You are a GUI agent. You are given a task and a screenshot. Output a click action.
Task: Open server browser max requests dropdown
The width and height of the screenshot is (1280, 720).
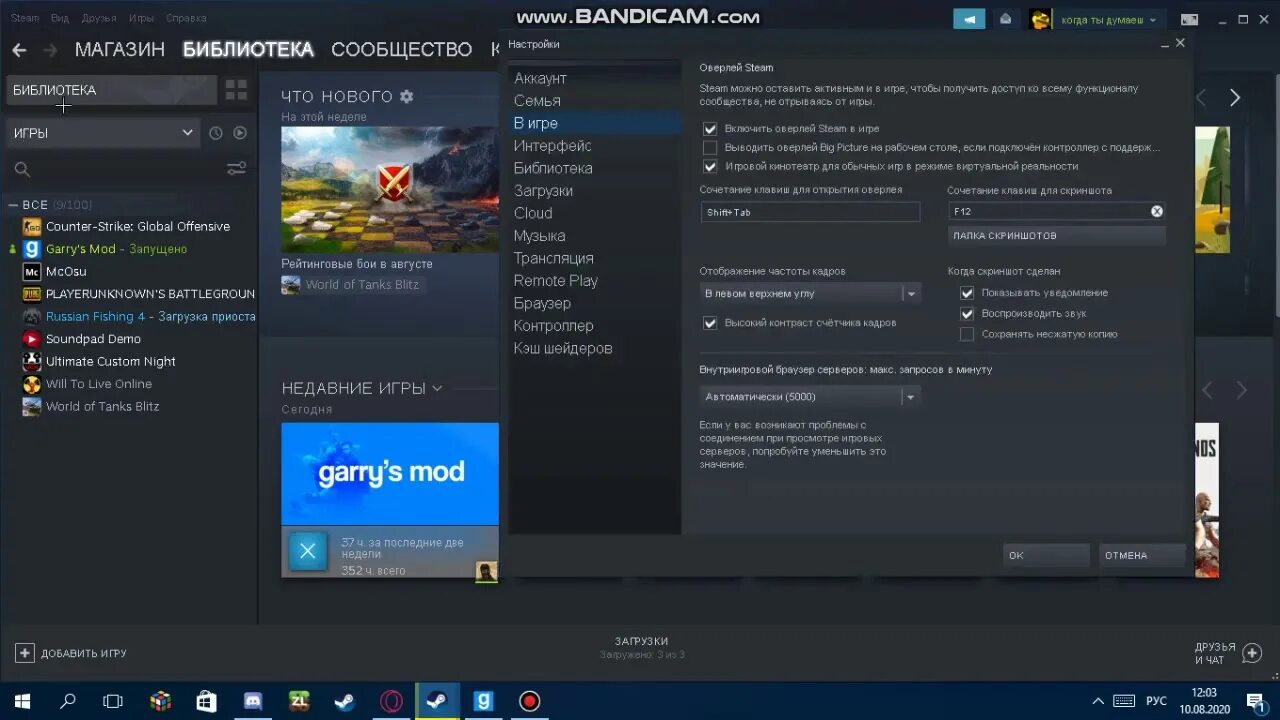click(810, 397)
